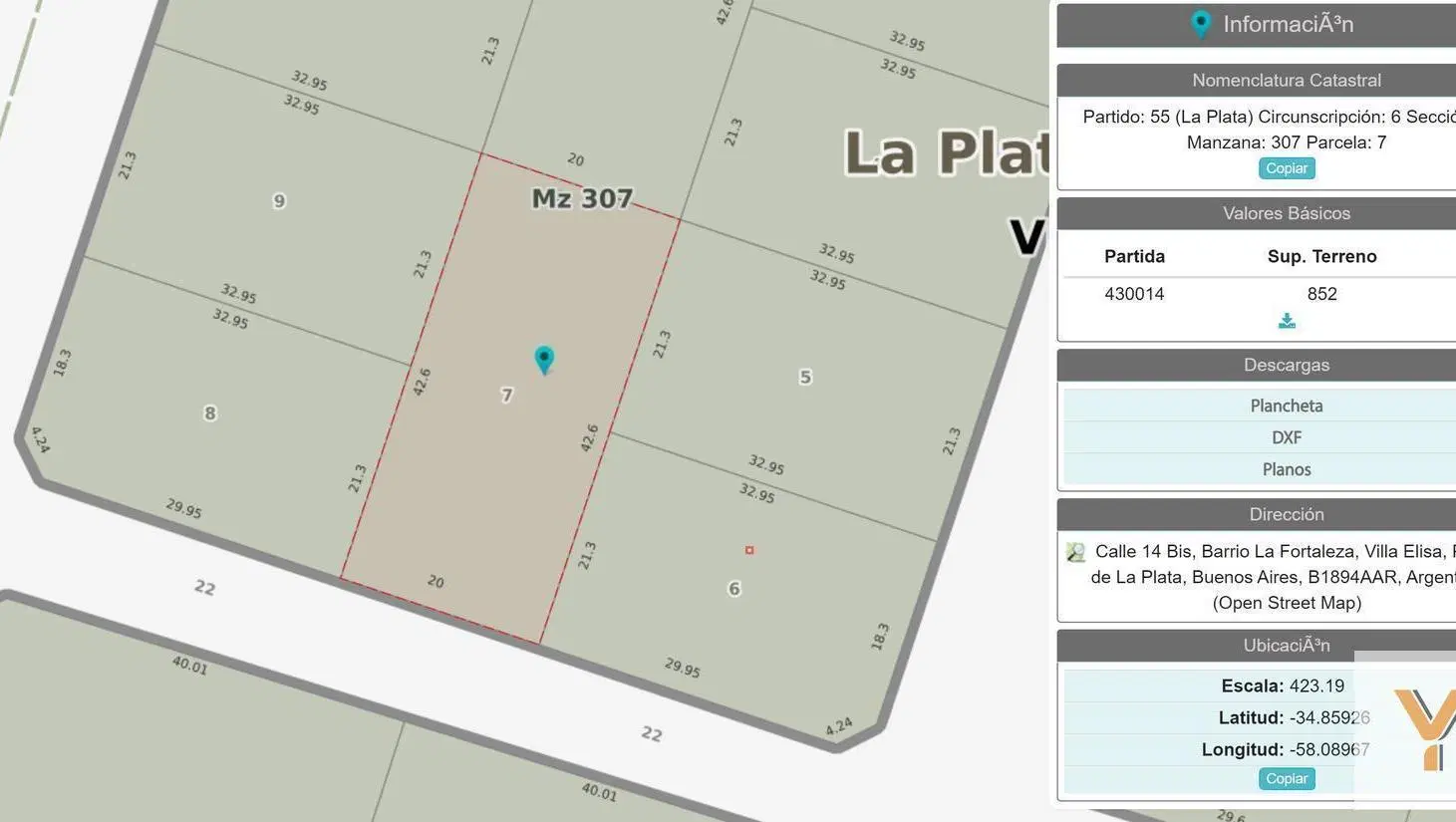1456x822 pixels.
Task: Select parcel 8 on the map
Action: click(x=209, y=413)
